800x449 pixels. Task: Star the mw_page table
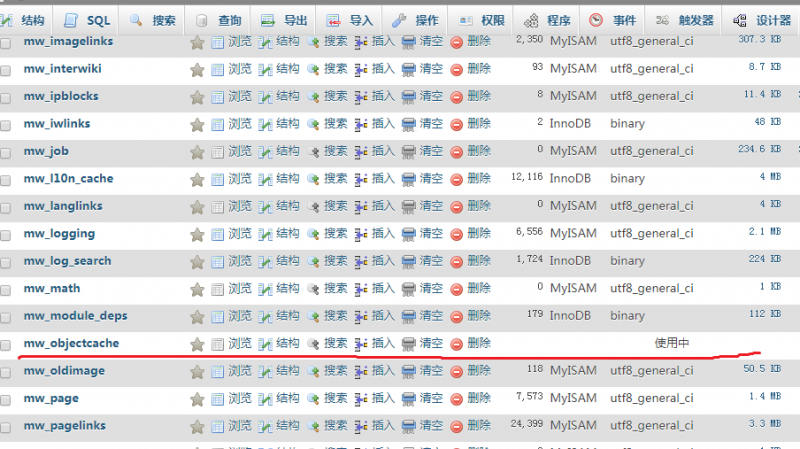tap(197, 400)
